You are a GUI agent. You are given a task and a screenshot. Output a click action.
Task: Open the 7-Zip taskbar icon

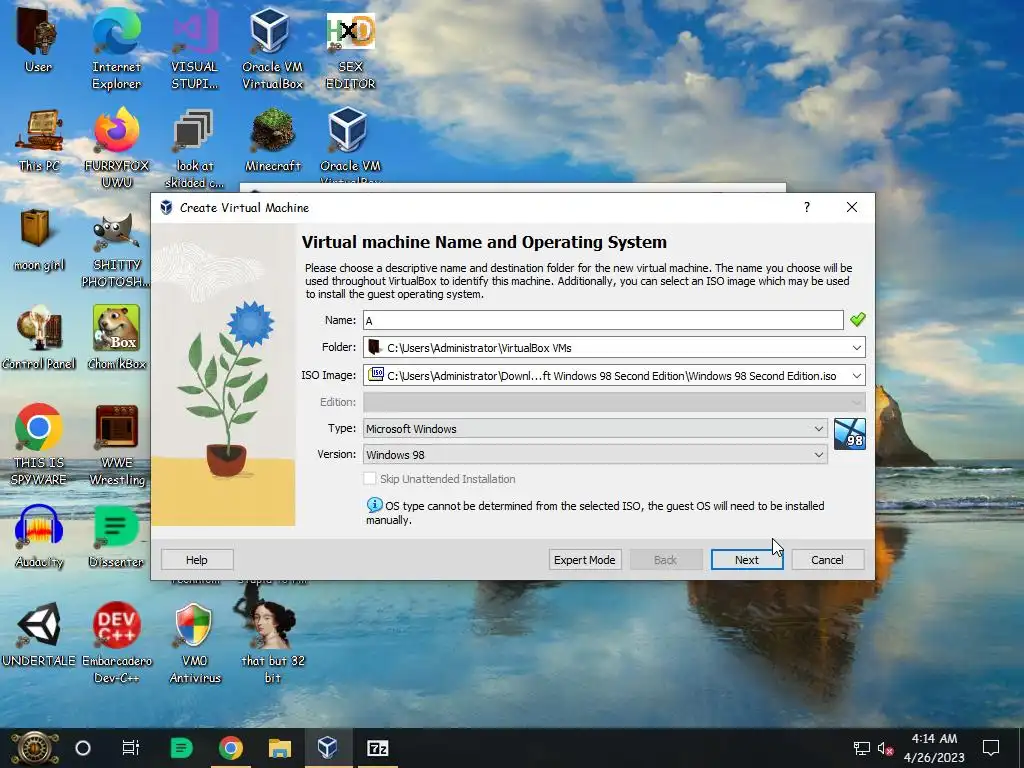377,748
